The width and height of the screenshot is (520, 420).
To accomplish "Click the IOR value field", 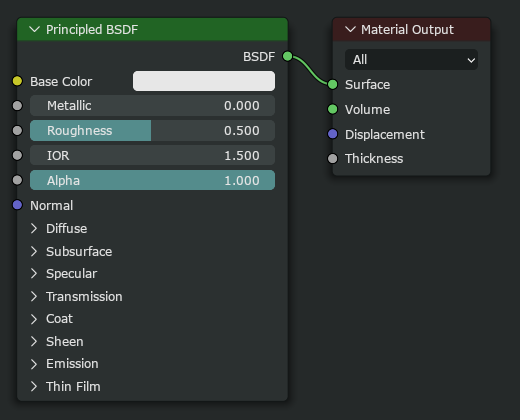I will 152,155.
